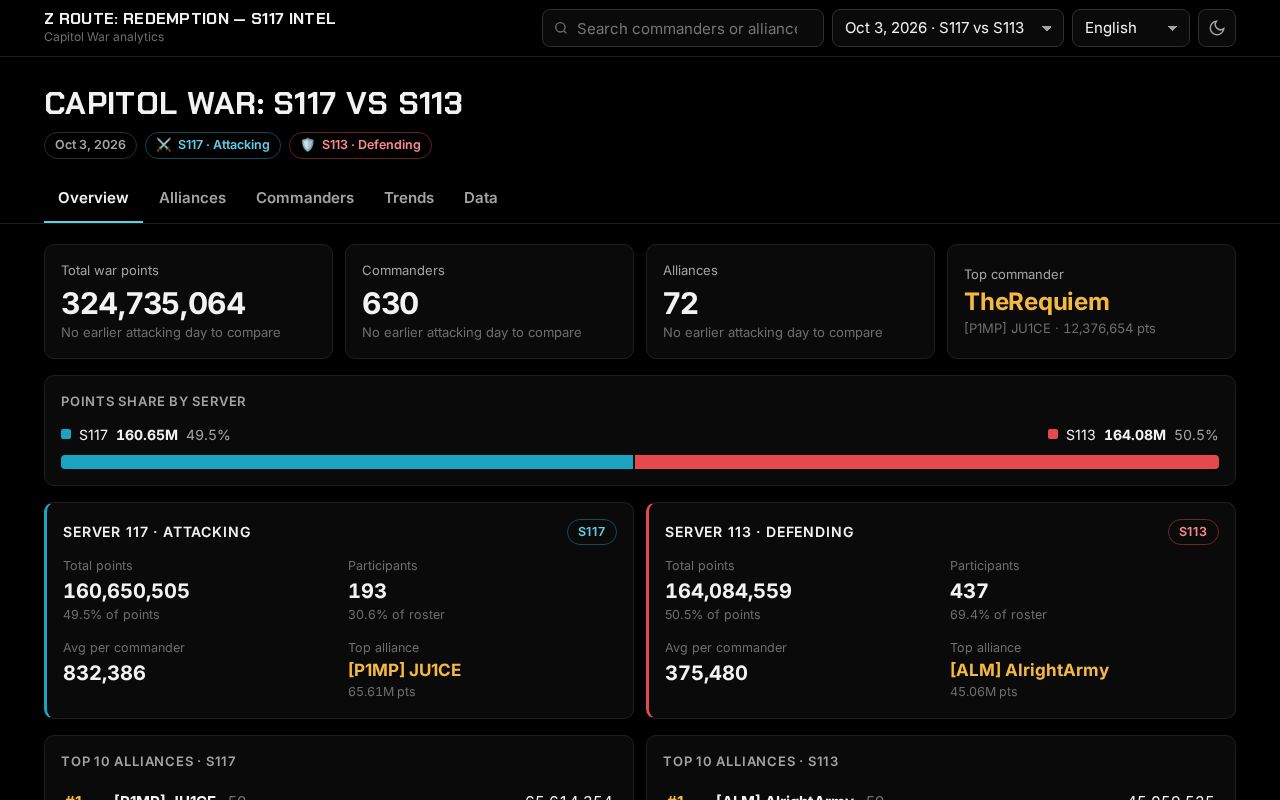Click the S113 badge in defending card
Screen dimensions: 1280x800
click(1193, 532)
